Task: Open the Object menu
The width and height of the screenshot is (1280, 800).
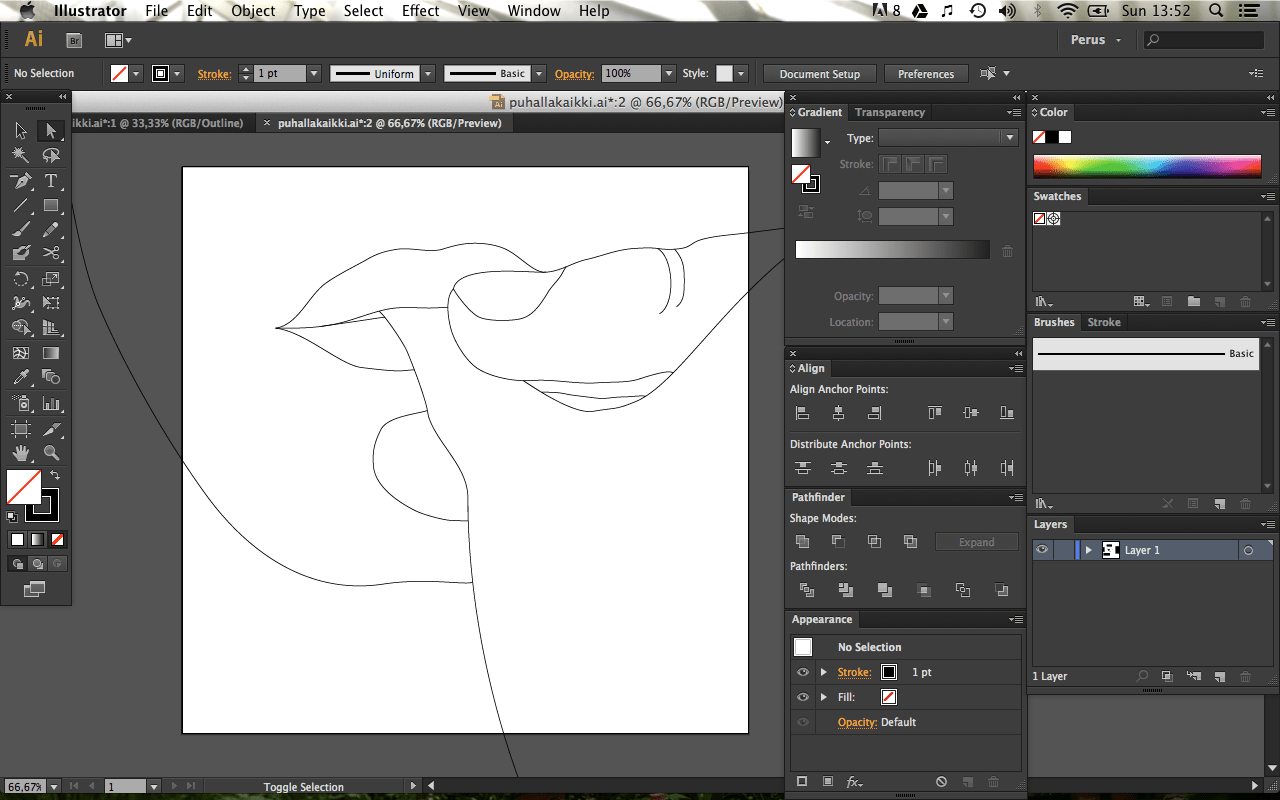Action: tap(253, 11)
